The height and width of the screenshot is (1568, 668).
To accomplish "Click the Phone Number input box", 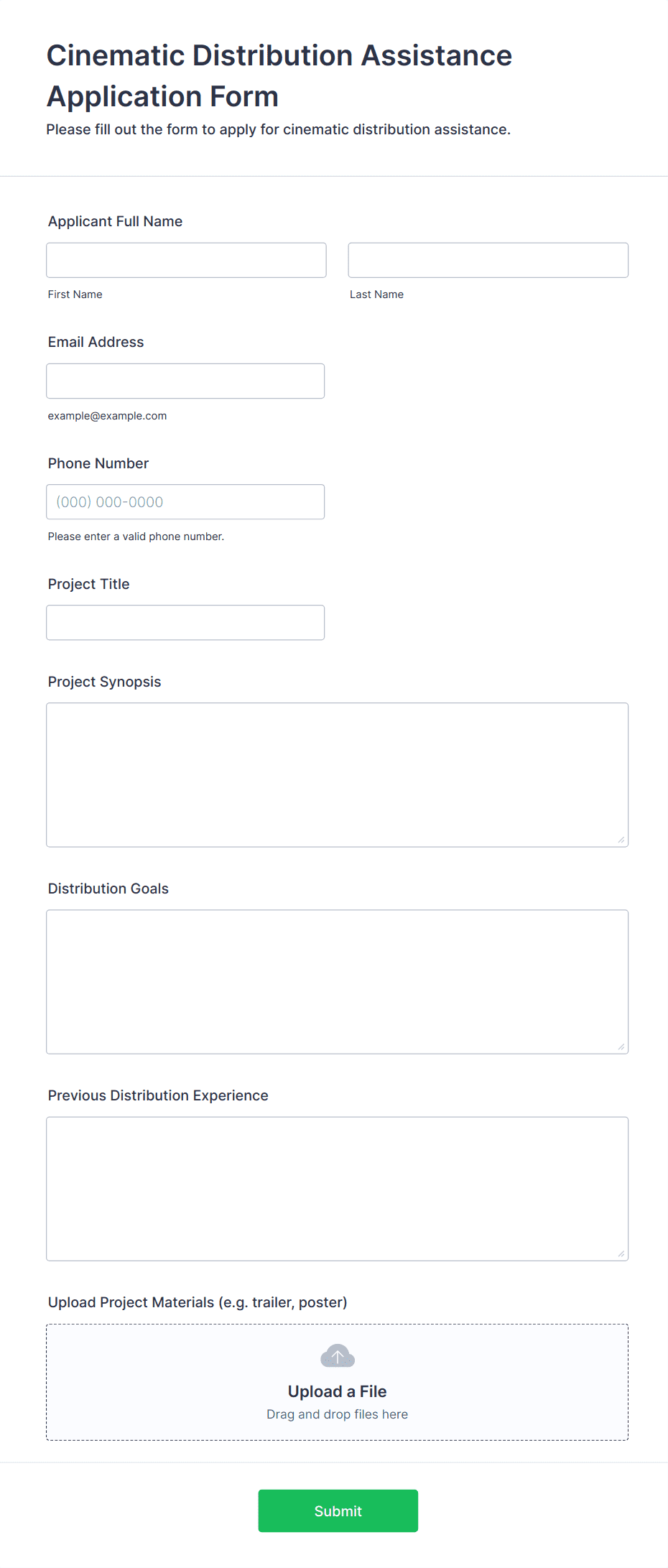I will pos(185,502).
